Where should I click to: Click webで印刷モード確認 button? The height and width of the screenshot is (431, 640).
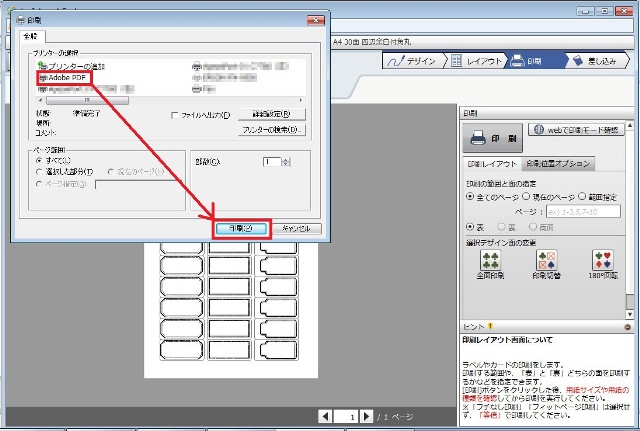576,130
